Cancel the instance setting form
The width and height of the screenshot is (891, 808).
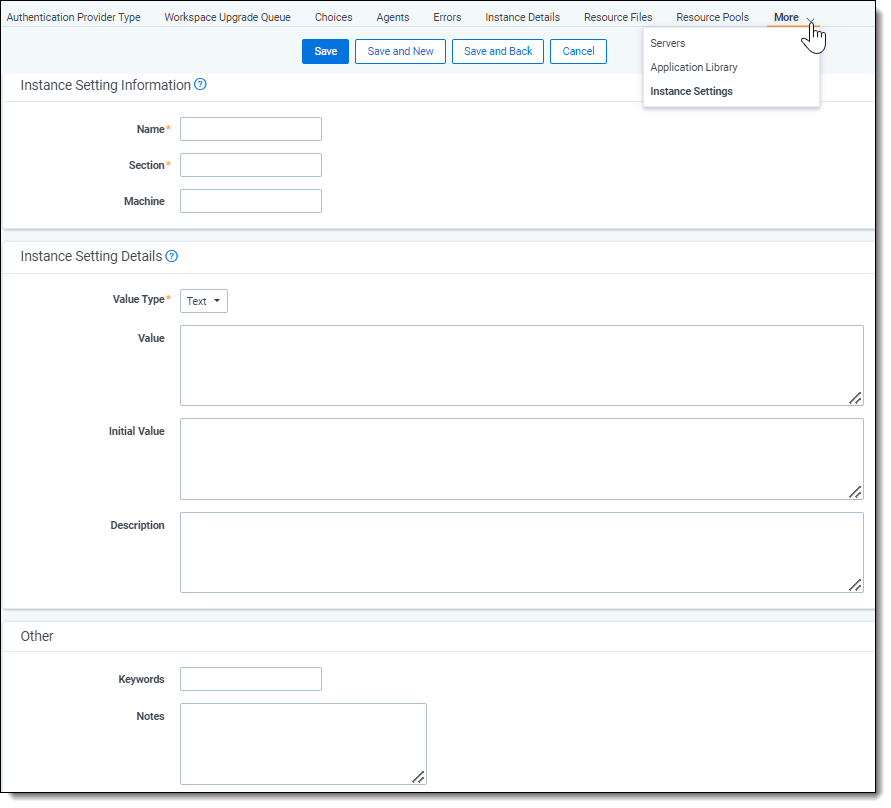(x=578, y=52)
